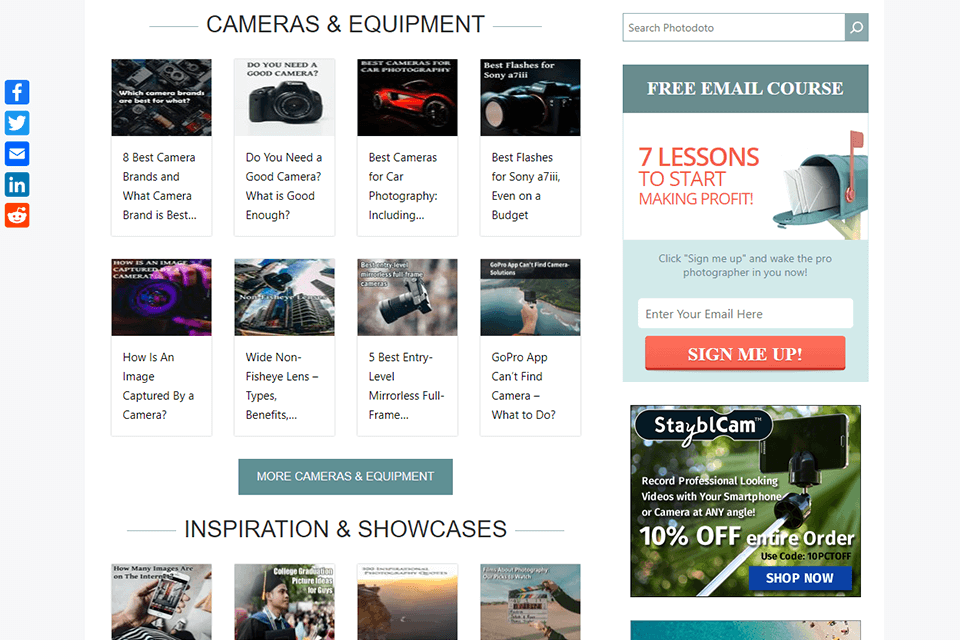Click the Search Photodoto input box

click(x=732, y=27)
